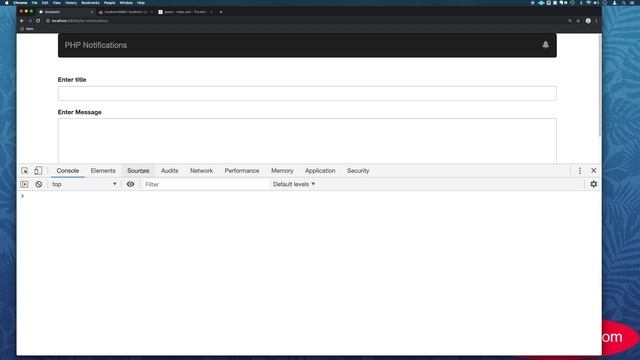Click the site info icon

coord(48,21)
